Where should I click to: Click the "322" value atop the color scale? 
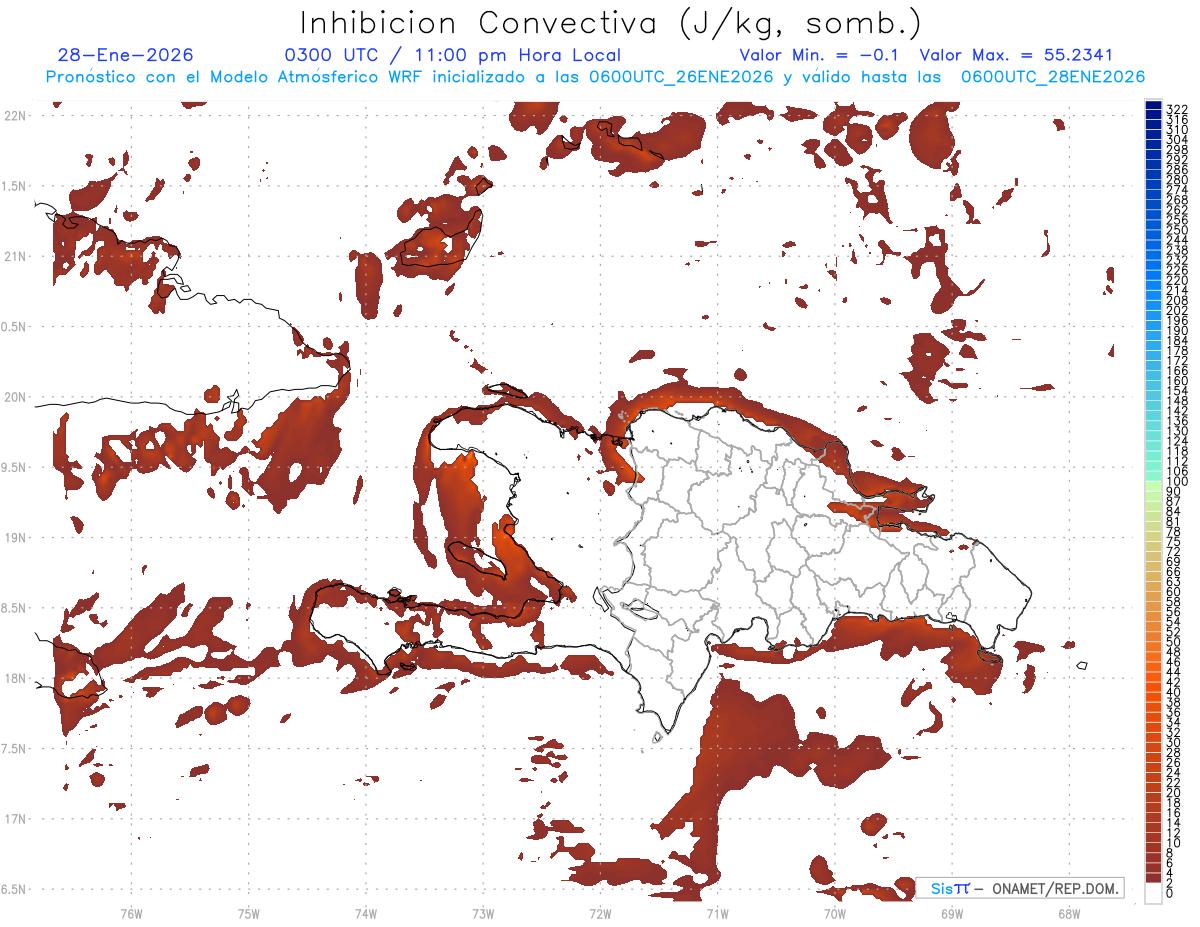click(1177, 108)
